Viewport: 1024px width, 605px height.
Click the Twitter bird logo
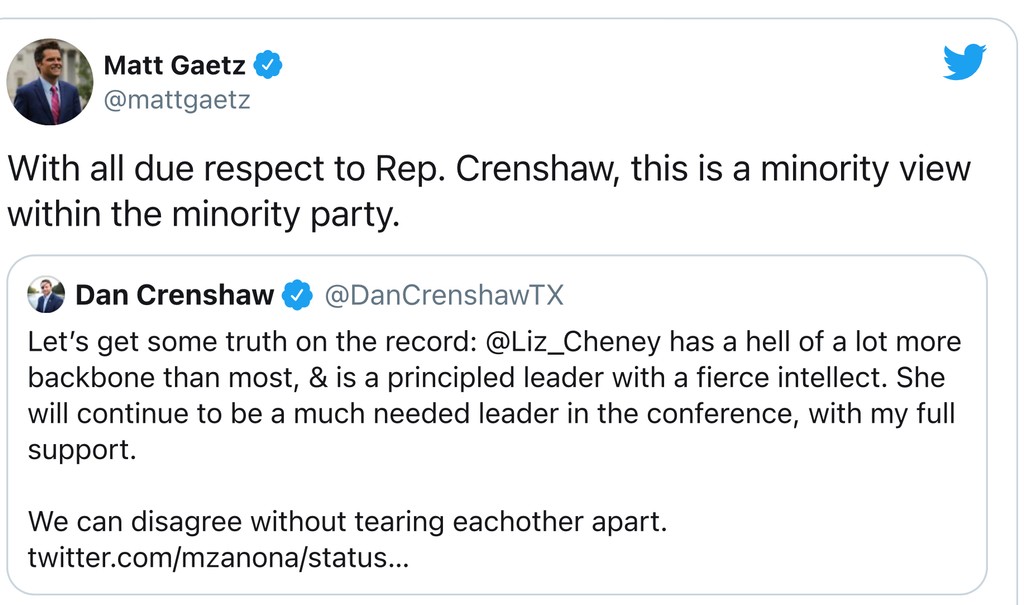pos(964,62)
